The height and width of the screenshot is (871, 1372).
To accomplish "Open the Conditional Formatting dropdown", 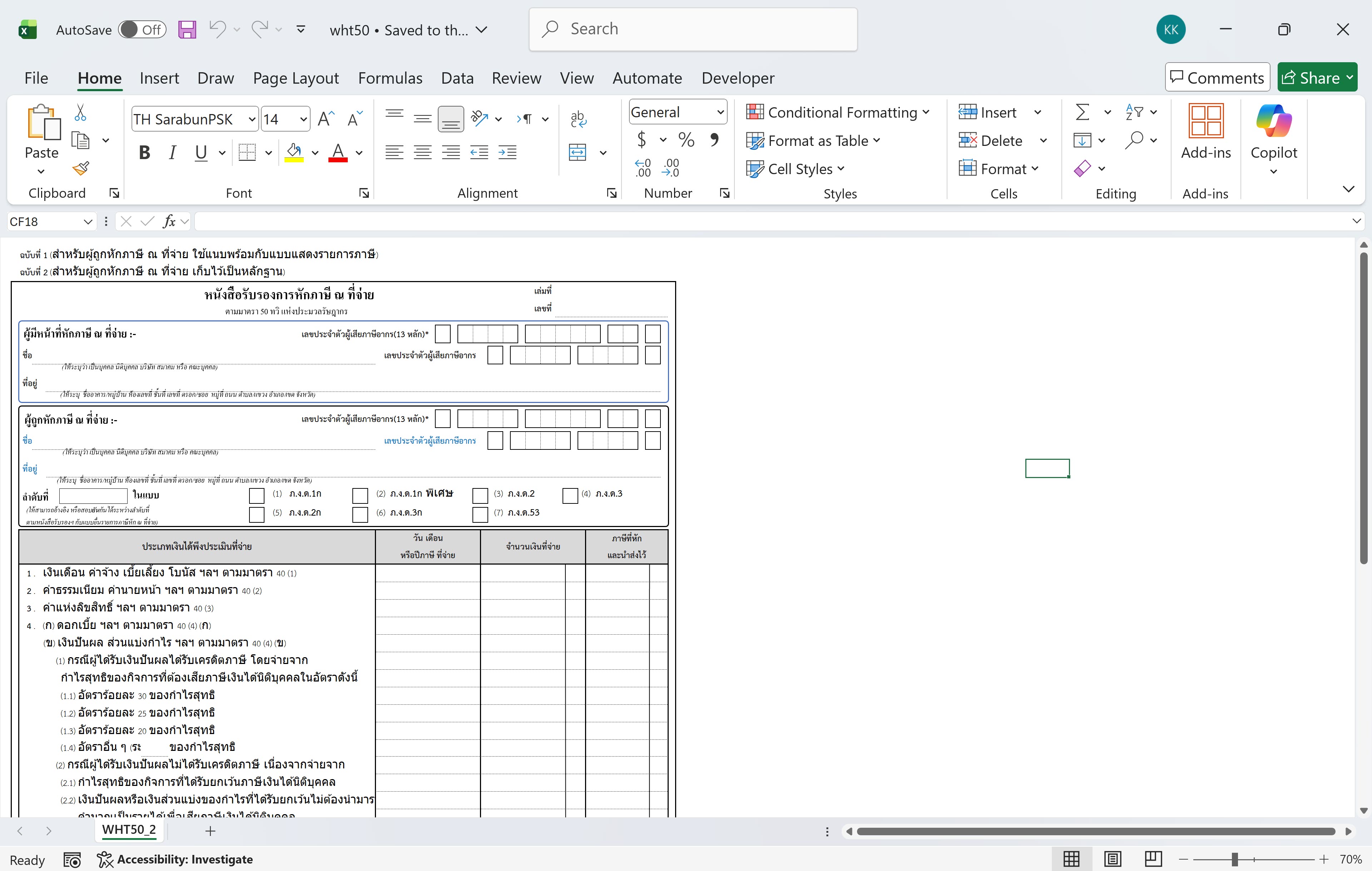I will coord(838,112).
